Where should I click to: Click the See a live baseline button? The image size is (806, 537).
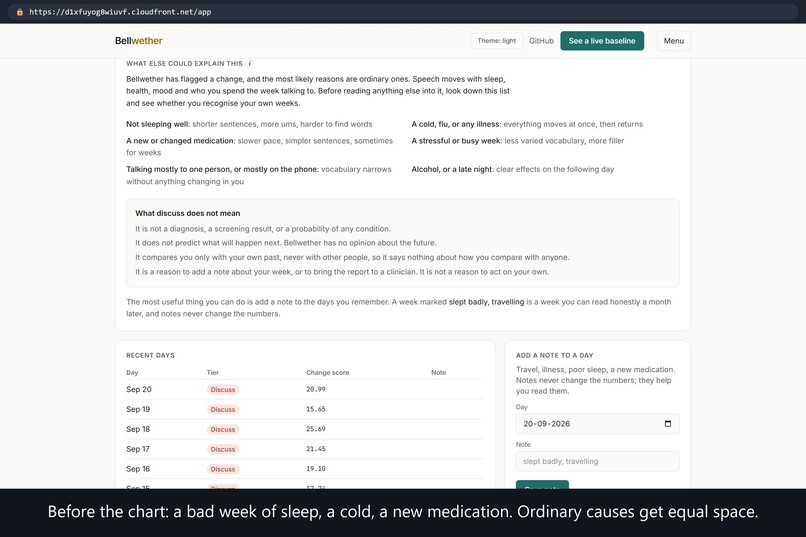pyautogui.click(x=602, y=41)
